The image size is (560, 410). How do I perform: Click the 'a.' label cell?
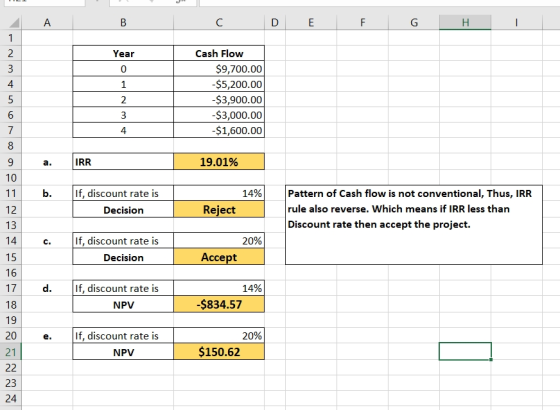pyautogui.click(x=47, y=162)
